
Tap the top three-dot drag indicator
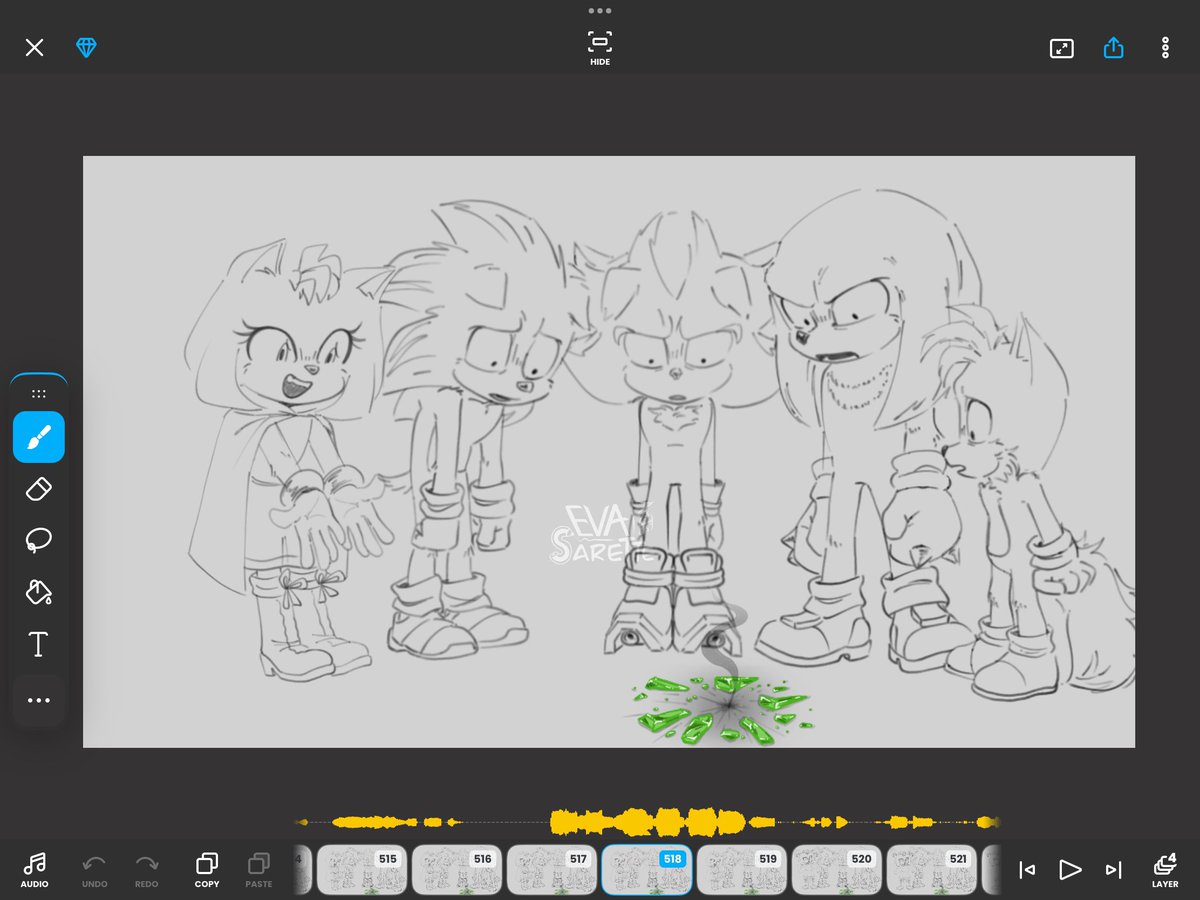point(600,10)
